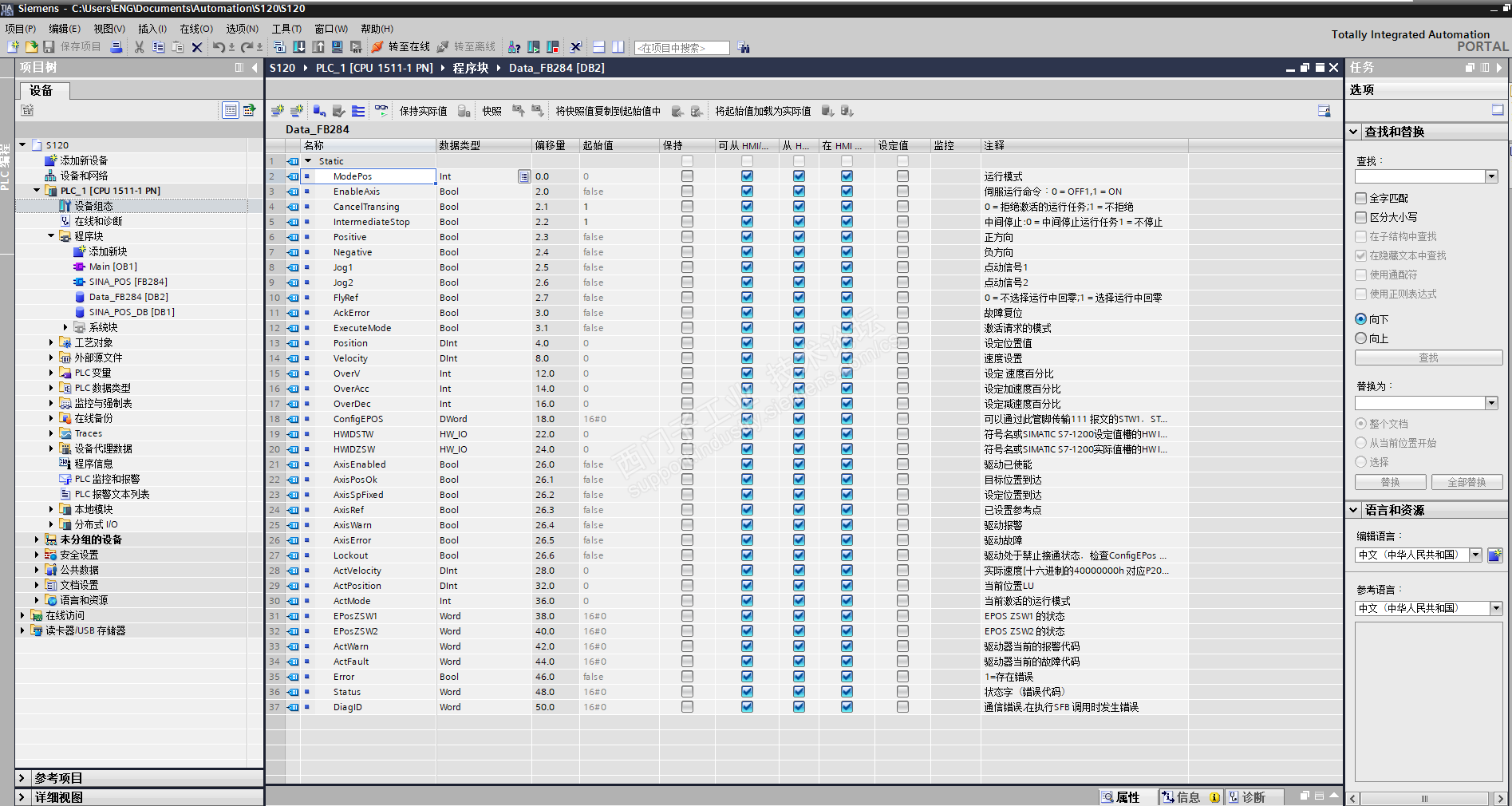Tick the 设定值 checkbox for DiagID row
This screenshot has height=806, width=1512.
902,707
